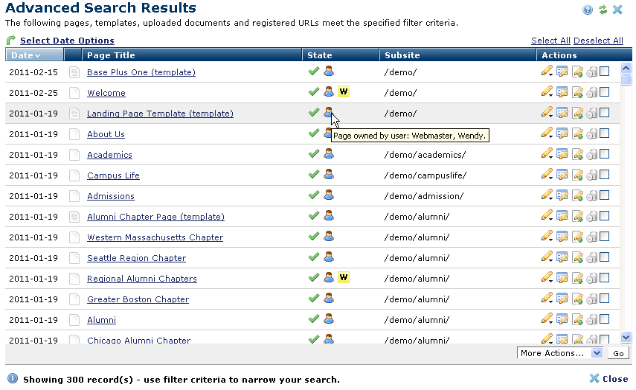Expand Select Date Options
The height and width of the screenshot is (390, 636).
coord(67,41)
